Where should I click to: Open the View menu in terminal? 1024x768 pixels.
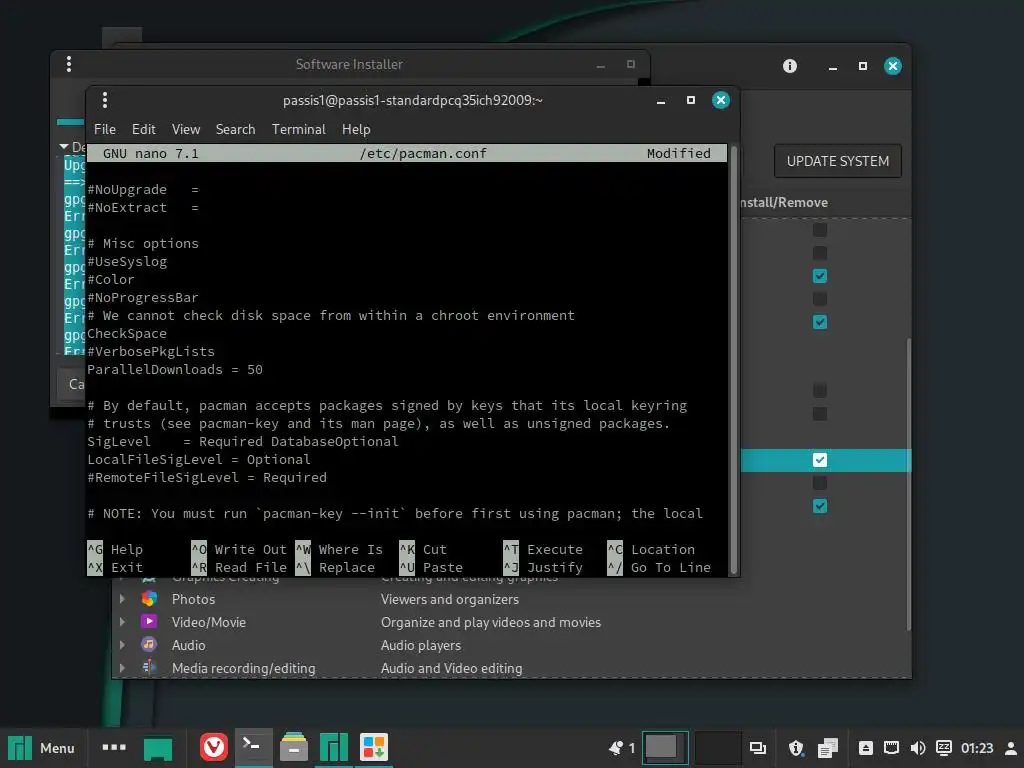coord(186,129)
